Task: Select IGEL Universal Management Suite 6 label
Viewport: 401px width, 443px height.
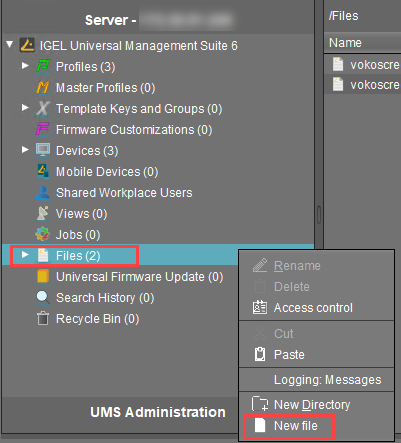Action: pos(139,45)
